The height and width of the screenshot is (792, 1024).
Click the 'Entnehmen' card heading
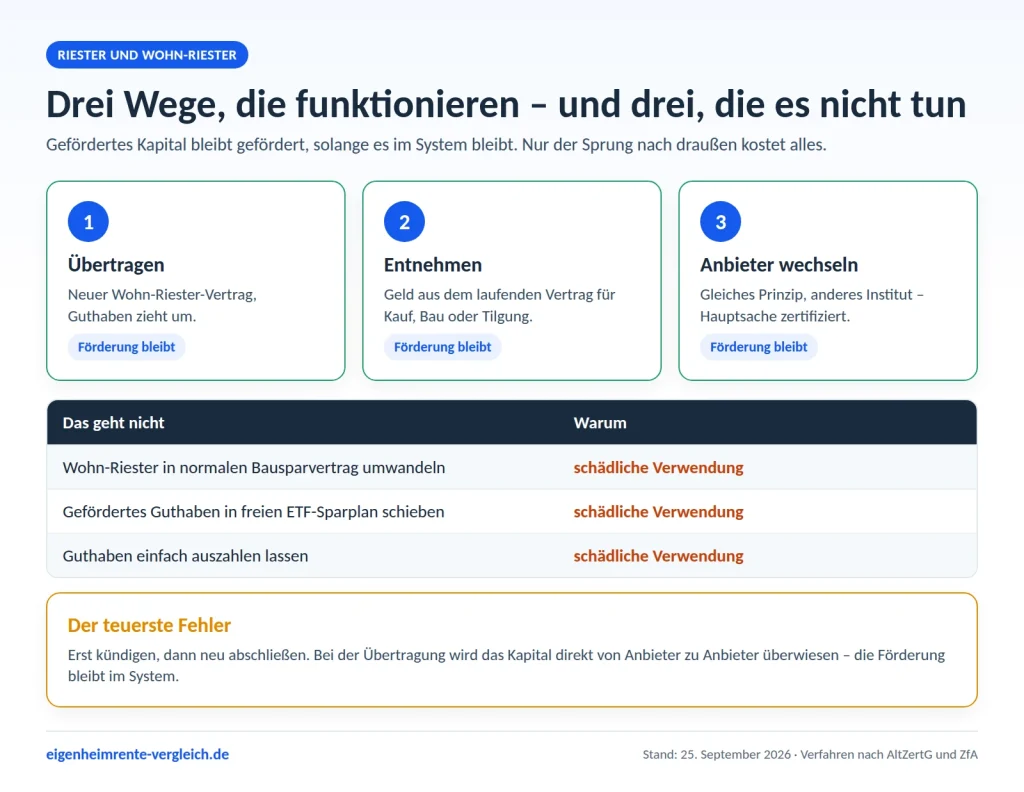(433, 264)
